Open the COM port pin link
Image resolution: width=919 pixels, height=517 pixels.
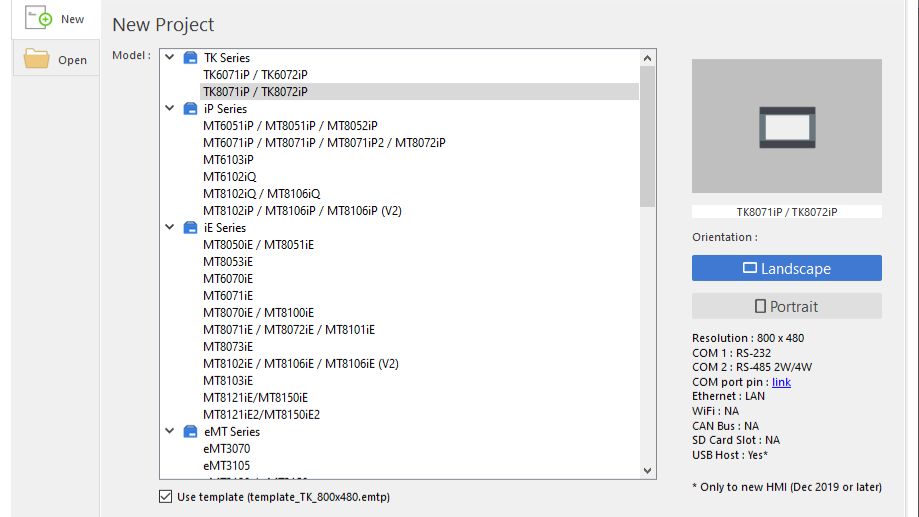click(781, 382)
